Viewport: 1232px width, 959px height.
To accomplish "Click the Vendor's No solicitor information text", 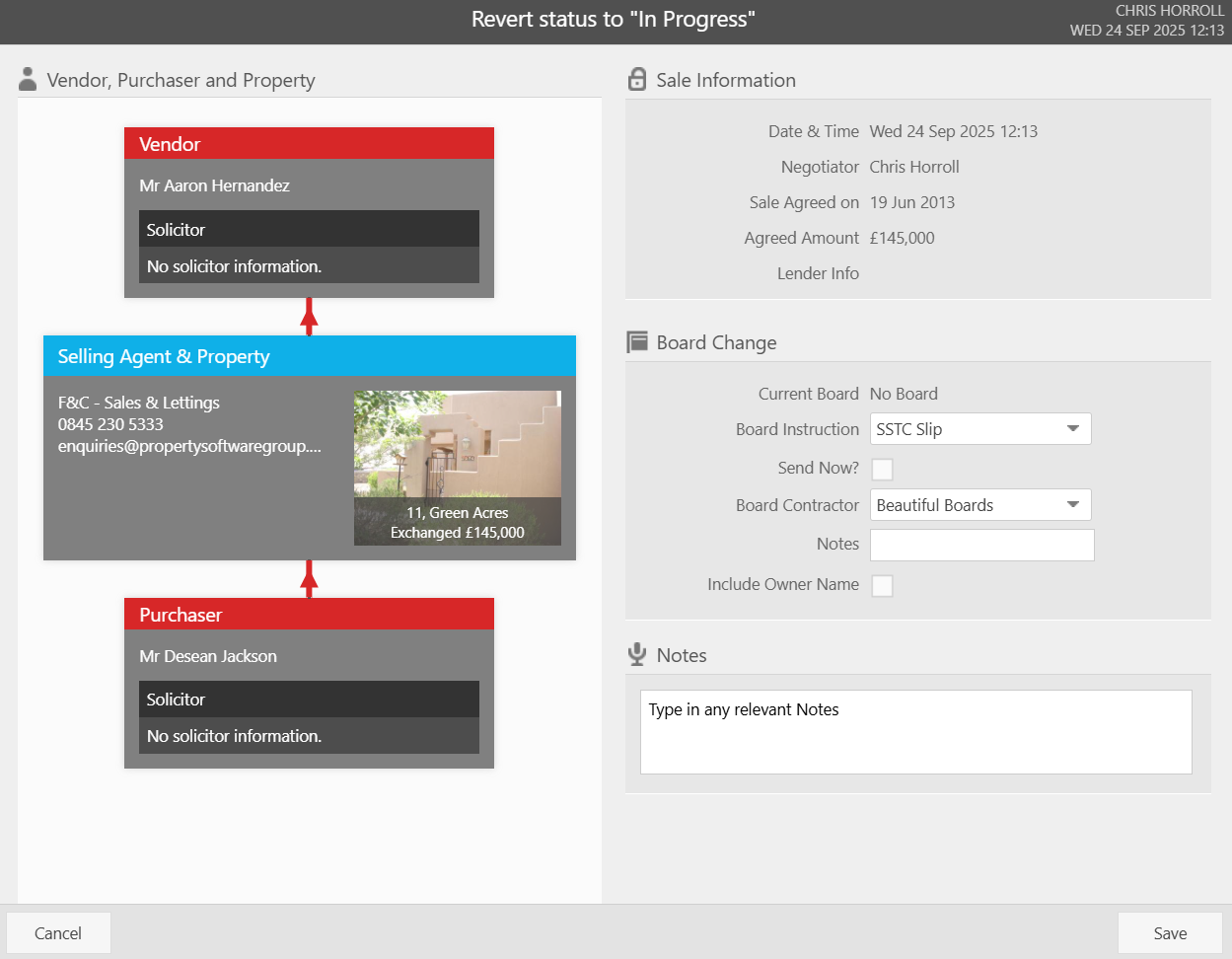I will point(234,266).
